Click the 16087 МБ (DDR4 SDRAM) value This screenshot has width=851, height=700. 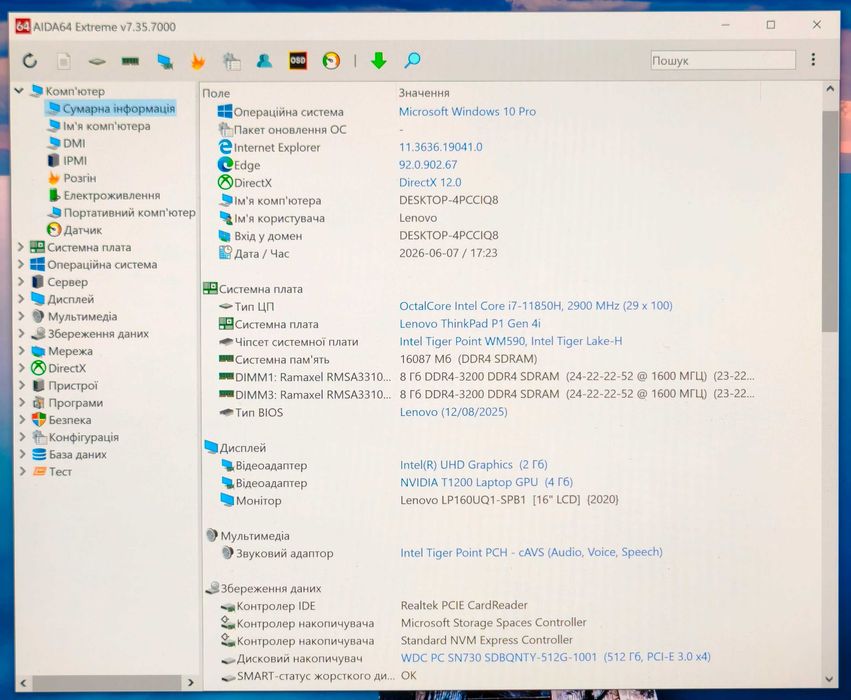point(468,359)
